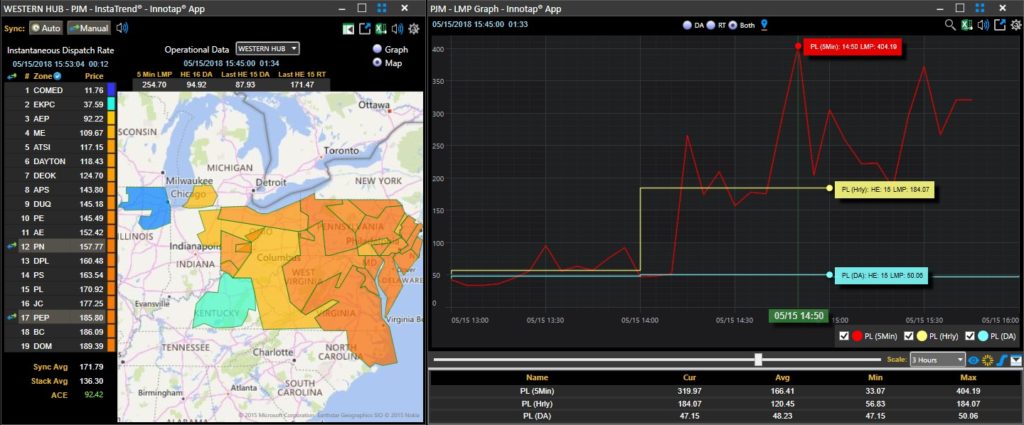Viewport: 1024px width, 425px height.
Task: Toggle sound icon beside Manual sync
Action: pos(122,29)
